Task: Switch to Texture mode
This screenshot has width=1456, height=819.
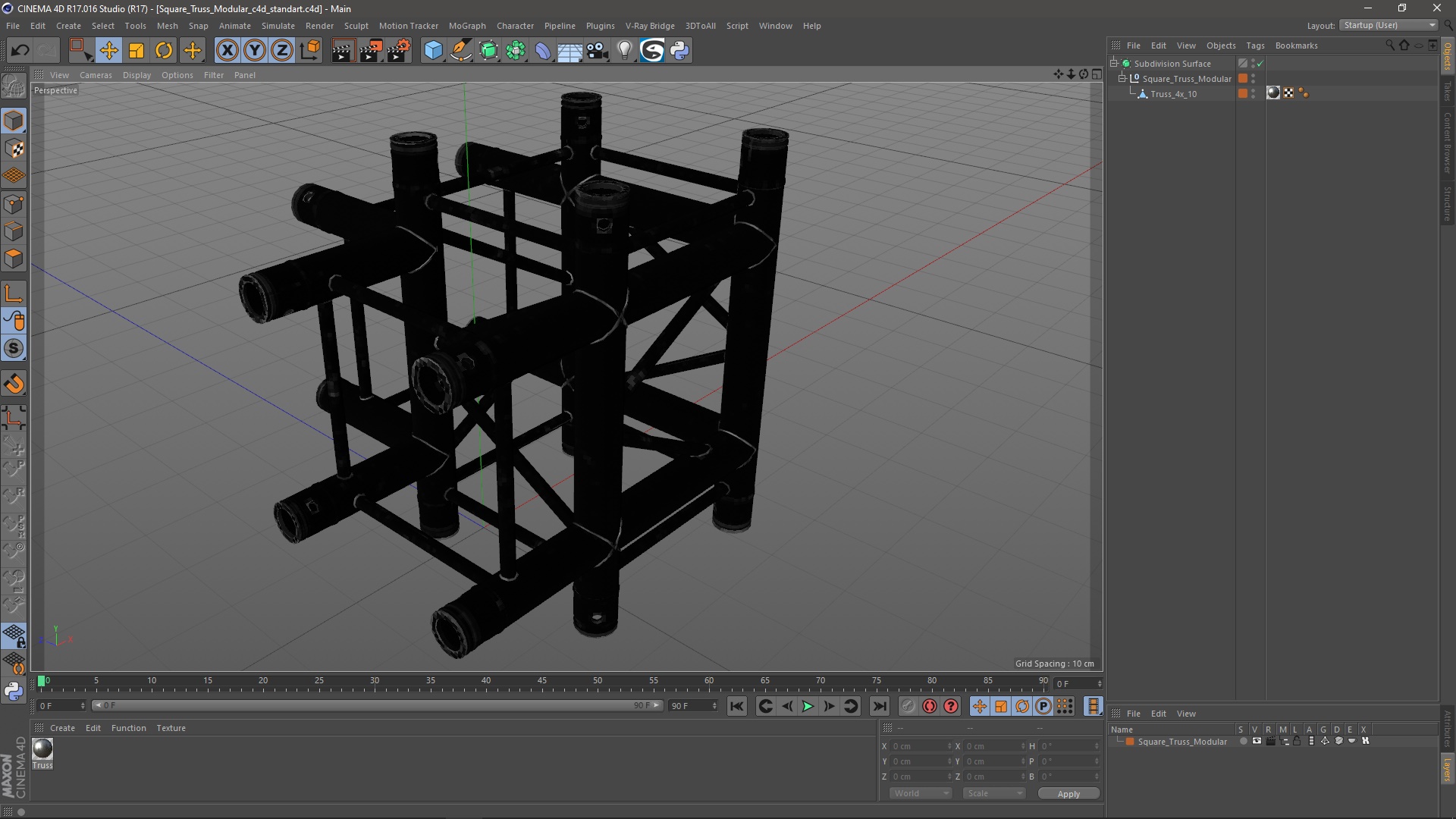Action: (x=14, y=149)
